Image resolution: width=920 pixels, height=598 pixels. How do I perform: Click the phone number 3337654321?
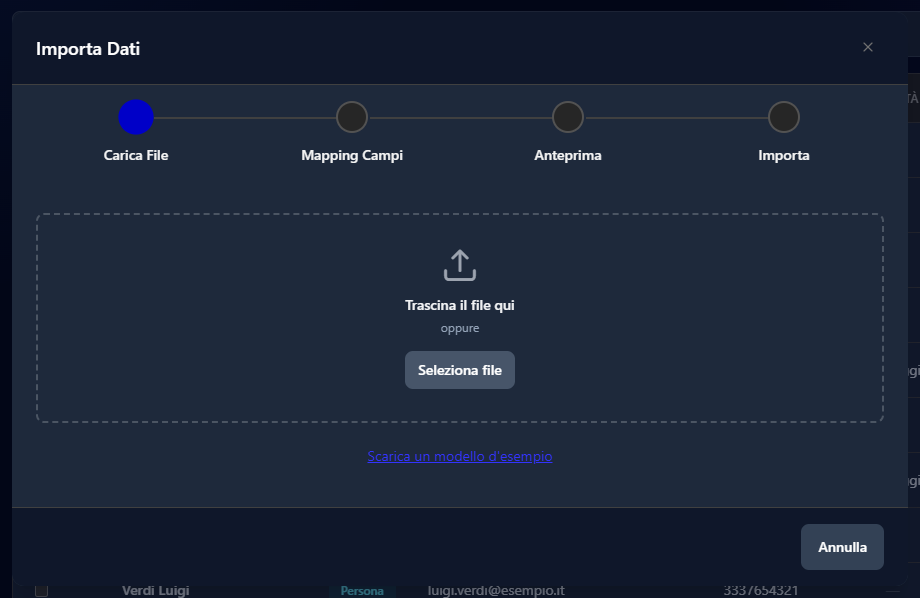[760, 590]
